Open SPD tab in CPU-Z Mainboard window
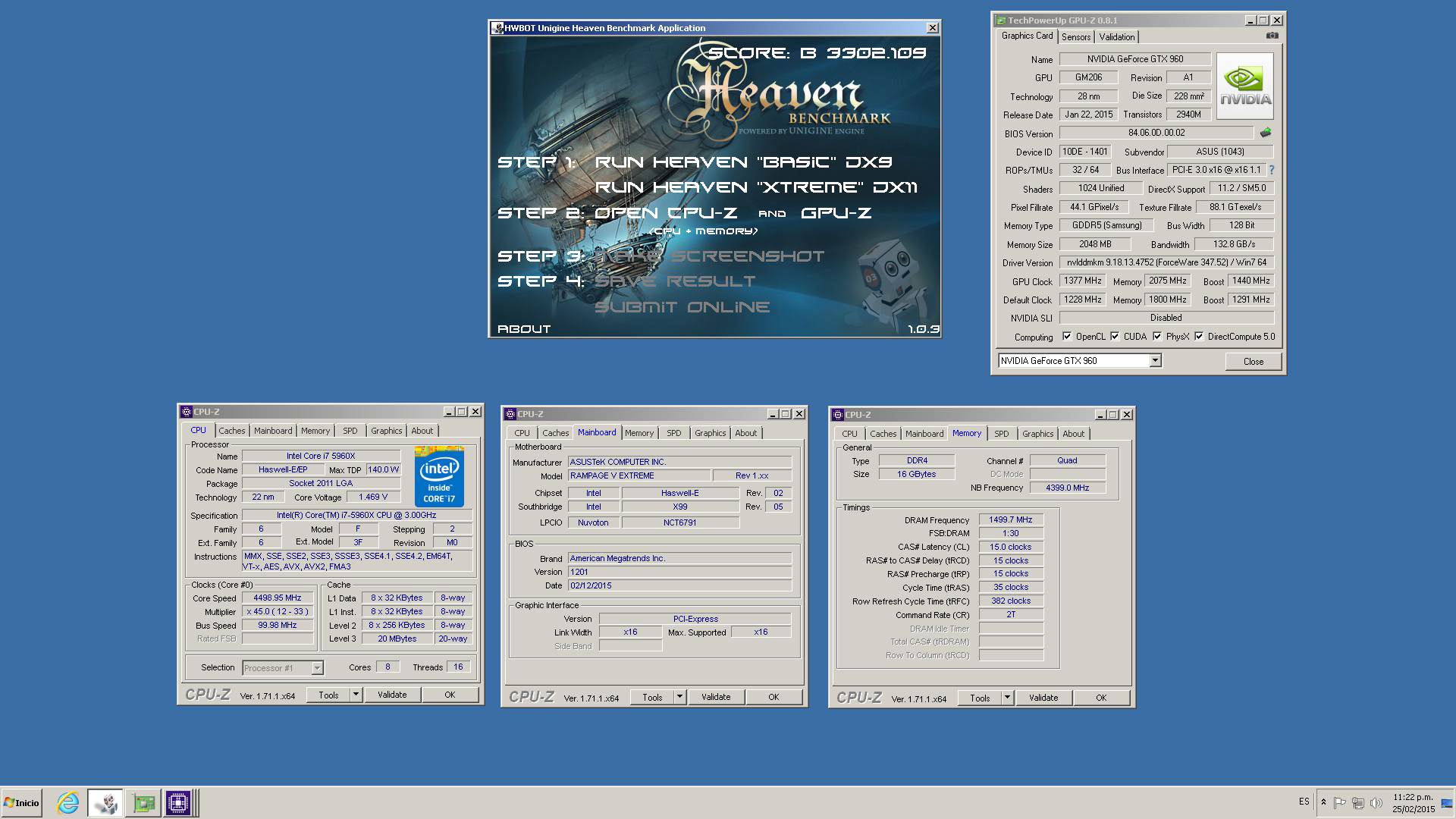This screenshot has width=1456, height=819. 673,433
